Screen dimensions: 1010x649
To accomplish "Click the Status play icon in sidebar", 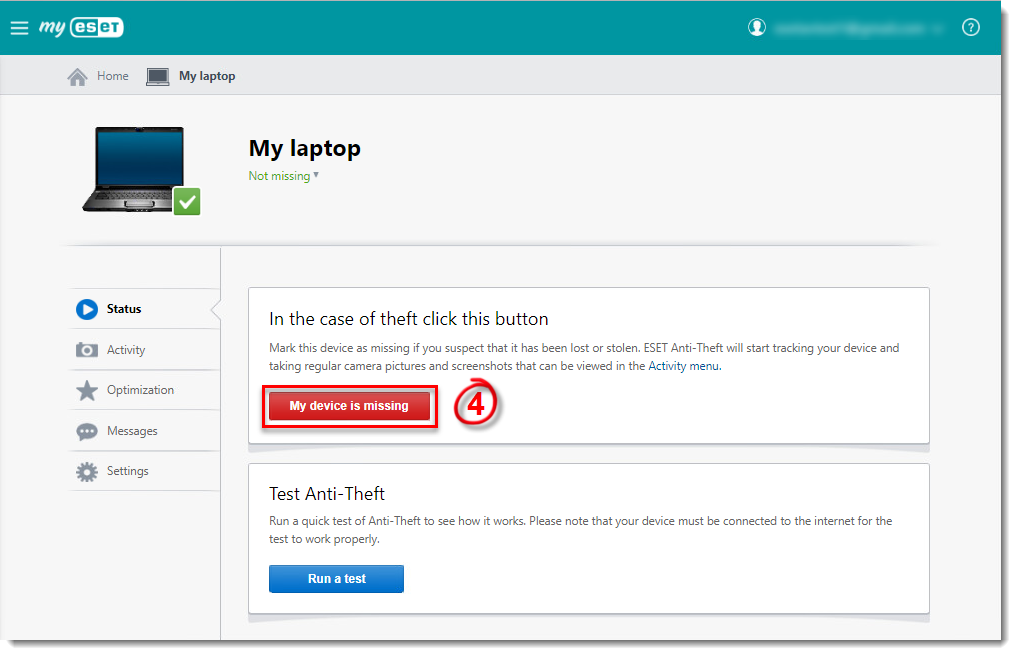I will point(87,309).
